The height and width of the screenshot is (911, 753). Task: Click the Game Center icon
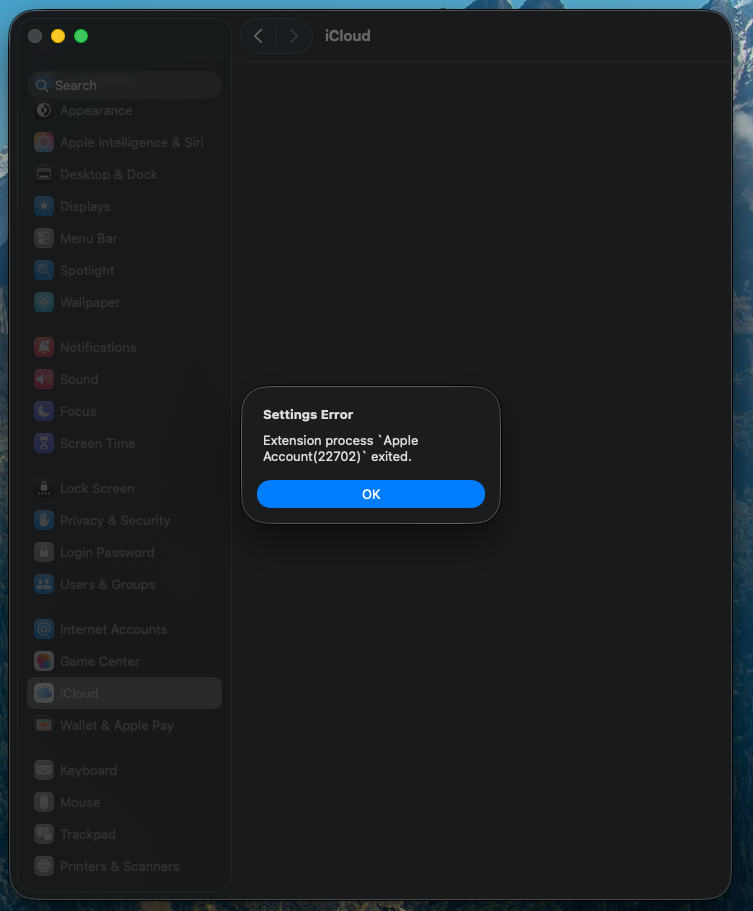click(x=44, y=661)
